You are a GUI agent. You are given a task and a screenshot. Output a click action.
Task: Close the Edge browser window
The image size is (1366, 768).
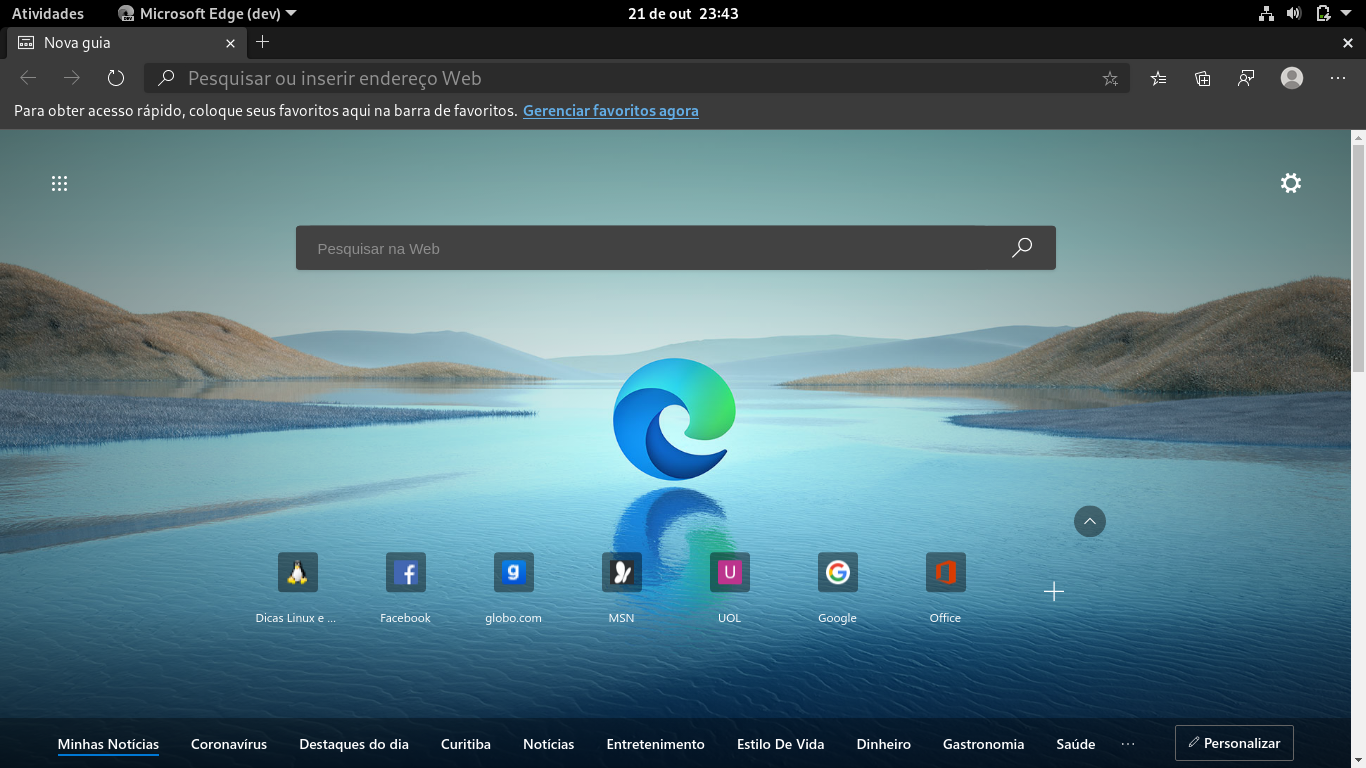[x=1348, y=43]
